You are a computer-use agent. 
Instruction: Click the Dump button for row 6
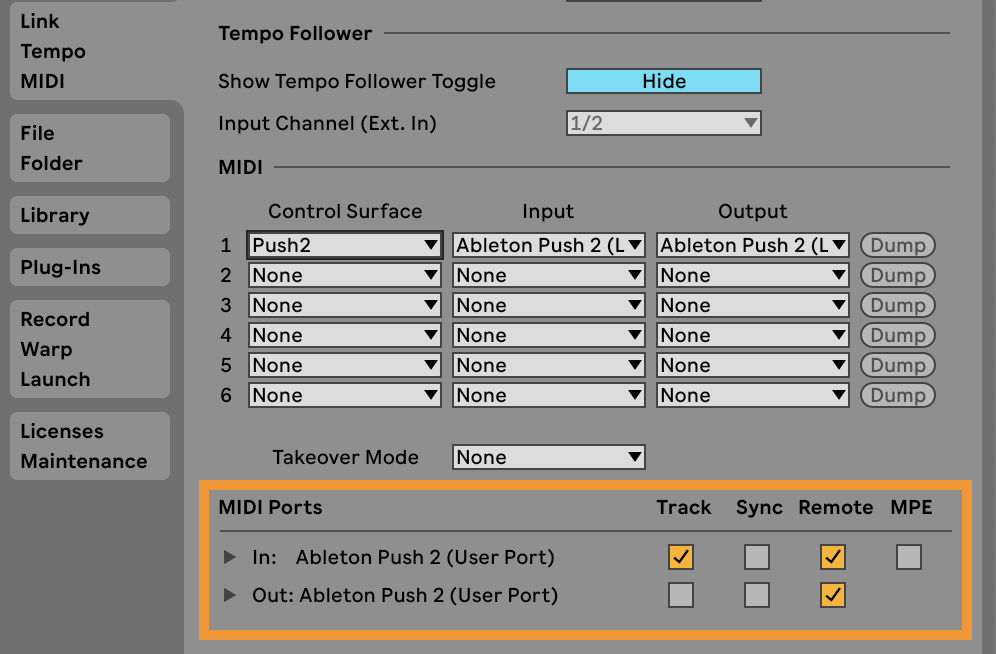[x=898, y=395]
